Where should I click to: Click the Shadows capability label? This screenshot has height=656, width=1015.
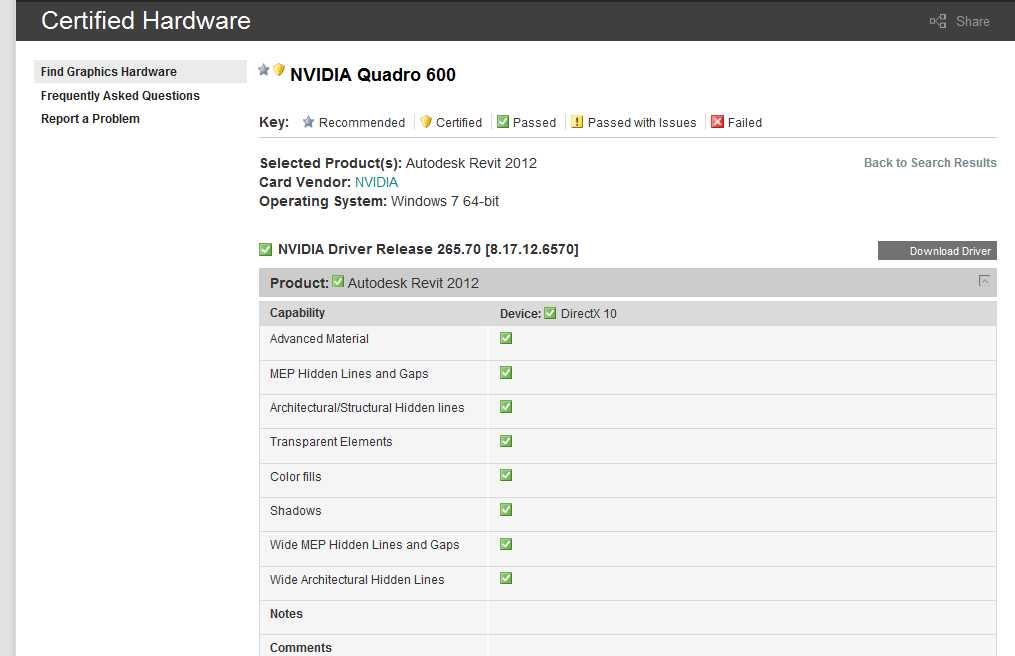tap(295, 510)
